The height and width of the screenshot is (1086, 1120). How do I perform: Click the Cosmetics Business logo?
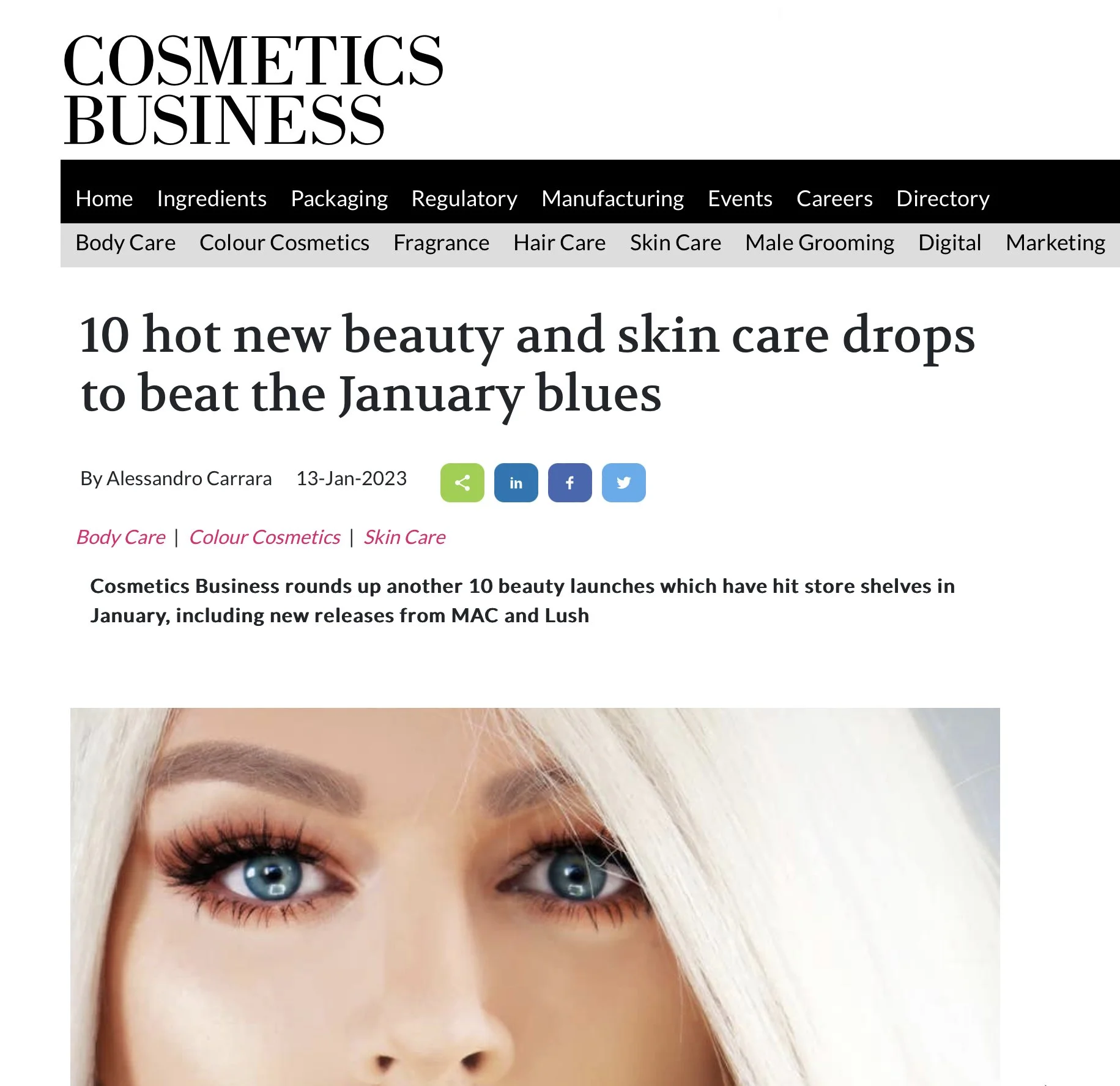[x=253, y=89]
